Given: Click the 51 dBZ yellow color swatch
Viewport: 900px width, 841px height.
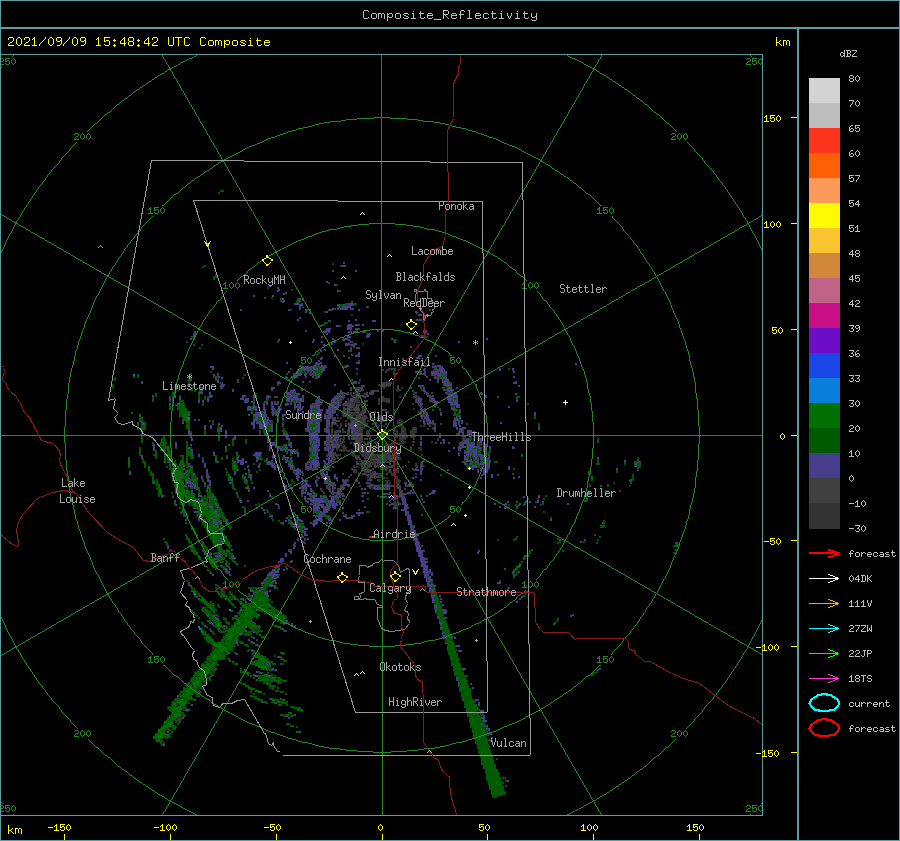Looking at the screenshot, I should pos(824,215).
